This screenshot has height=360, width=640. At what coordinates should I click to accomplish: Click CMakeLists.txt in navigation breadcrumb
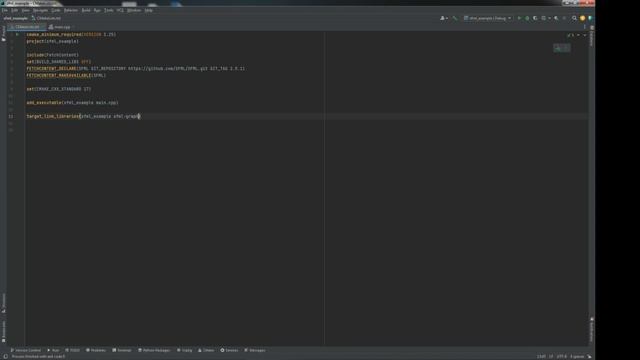click(46, 18)
